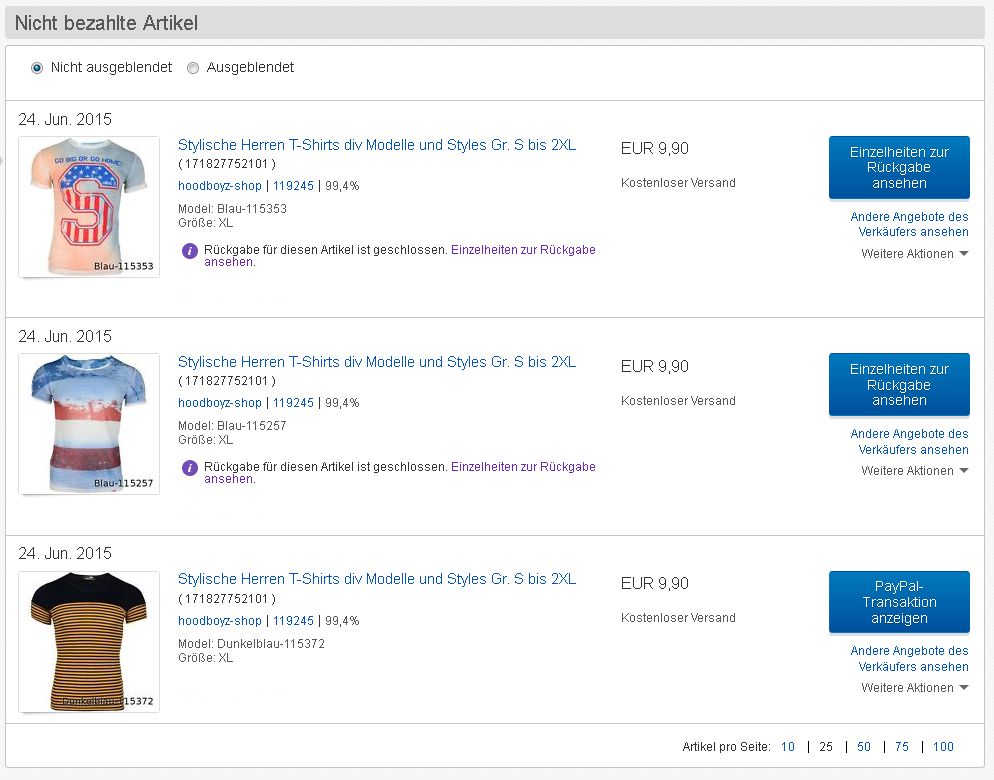
Task: Expand 'Weitere Aktionen' for the Blau-115353 shirt
Action: pos(914,254)
